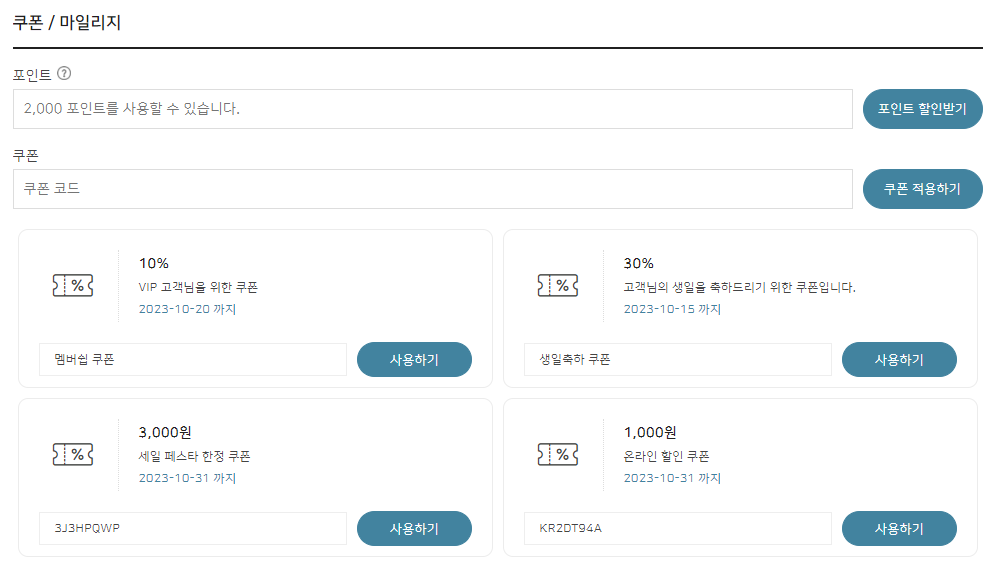Click the 세일 페스타 한정 쿠폰 description
The height and width of the screenshot is (565, 995).
[x=194, y=456]
